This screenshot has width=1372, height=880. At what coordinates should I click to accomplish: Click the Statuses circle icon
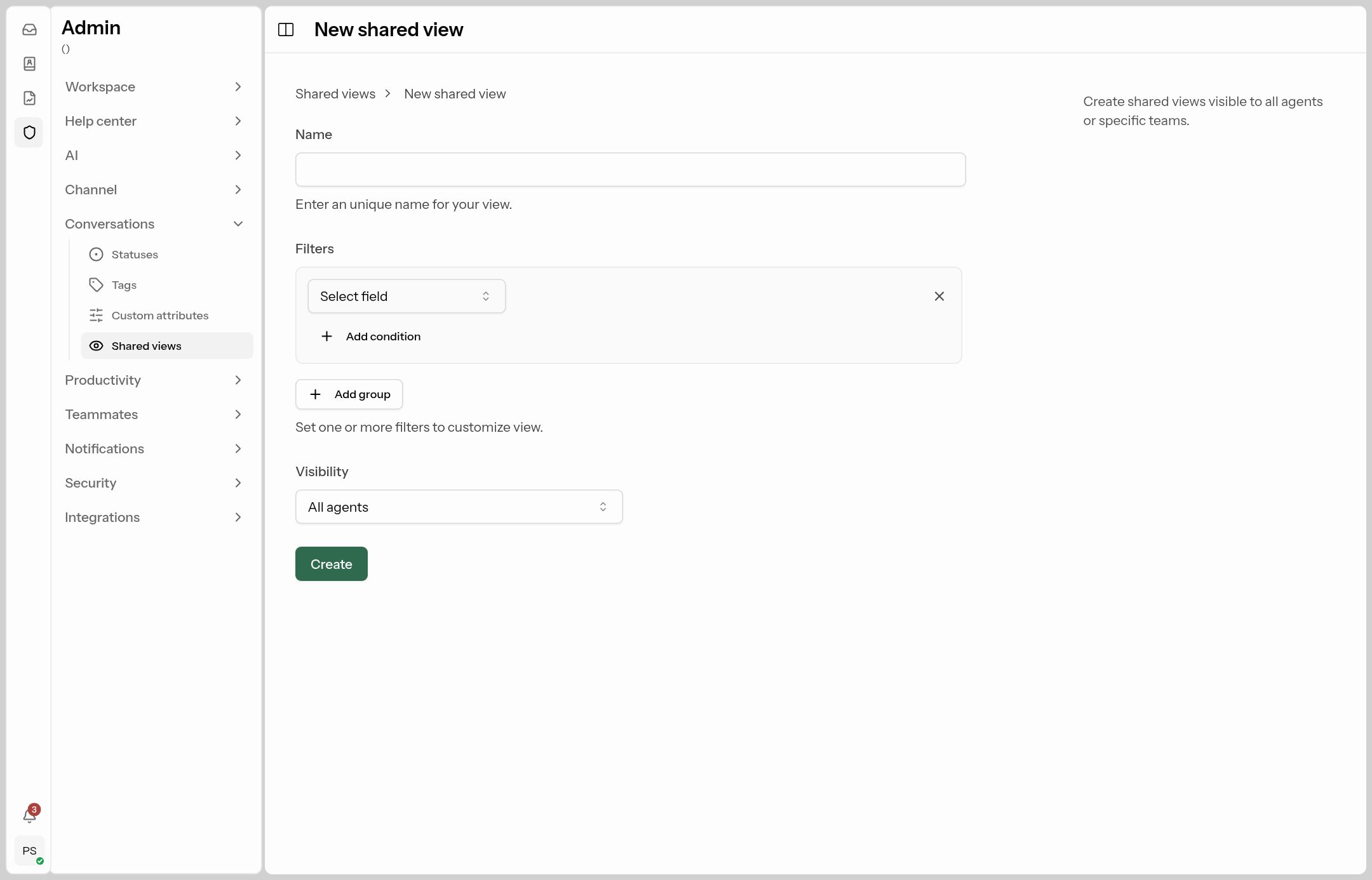coord(96,255)
